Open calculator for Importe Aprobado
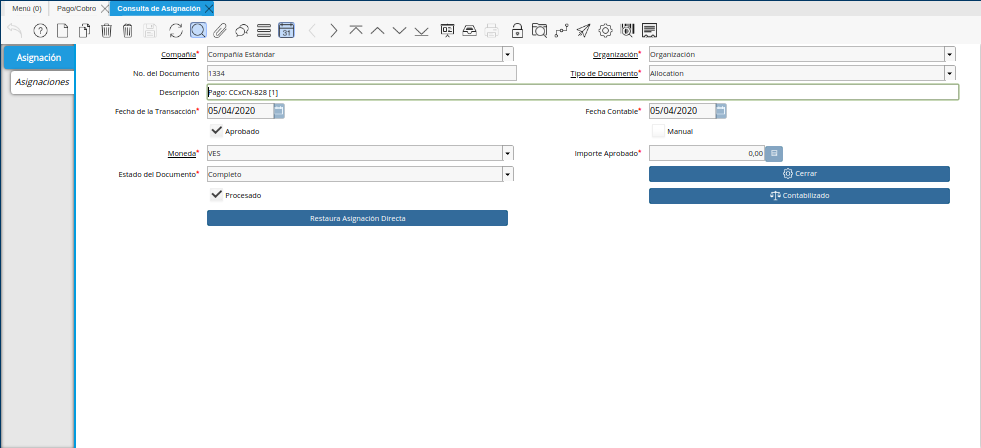The height and width of the screenshot is (448, 981). click(x=774, y=153)
